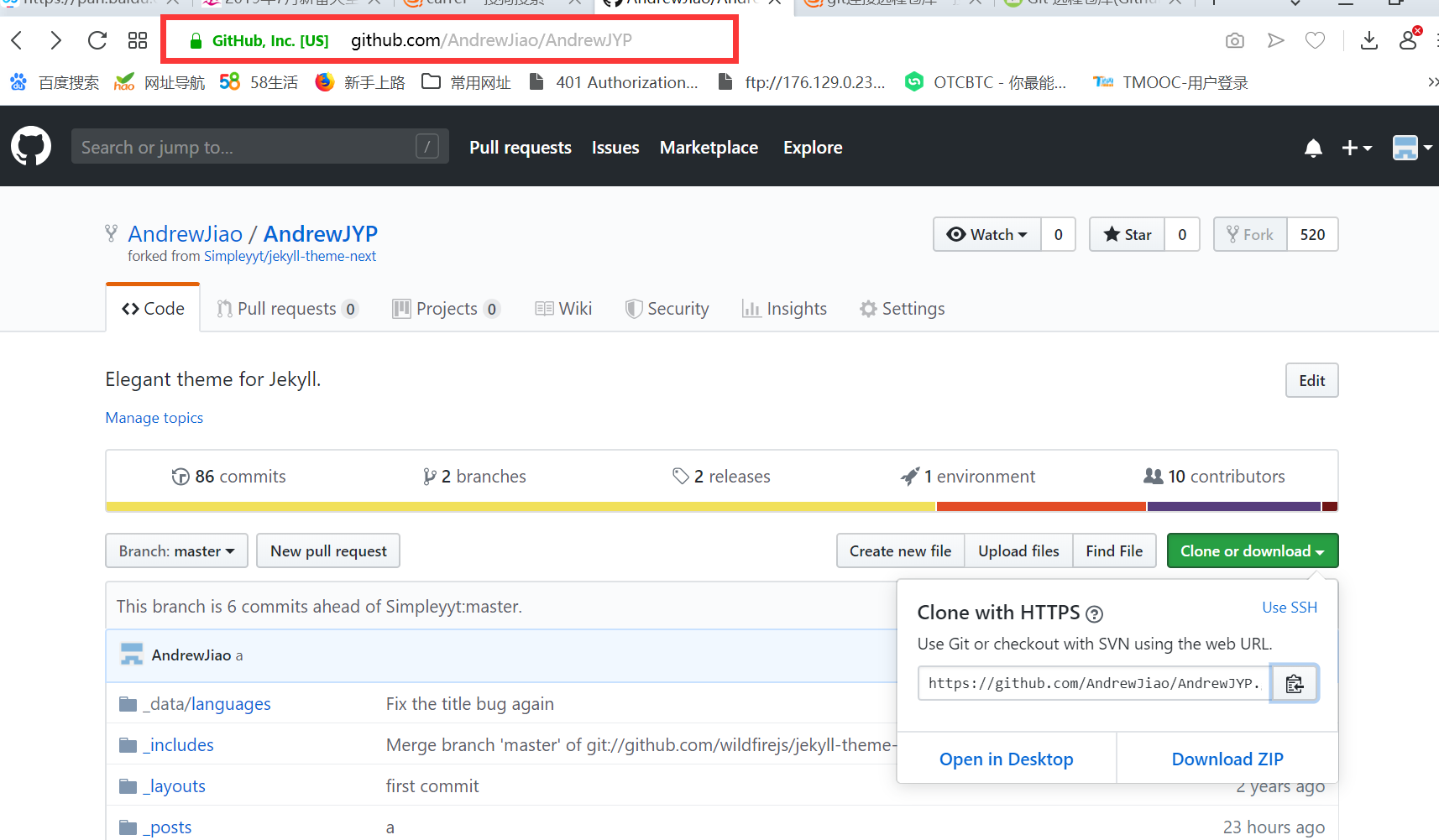Open the browser account profile icon

point(1410,39)
